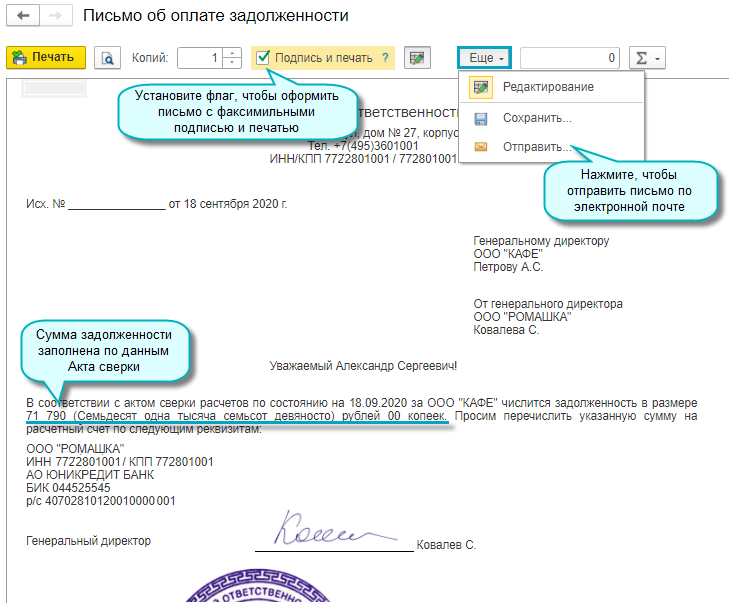Toggle the Подпись и печать checkbox
The width and height of the screenshot is (729, 603).
(263, 57)
